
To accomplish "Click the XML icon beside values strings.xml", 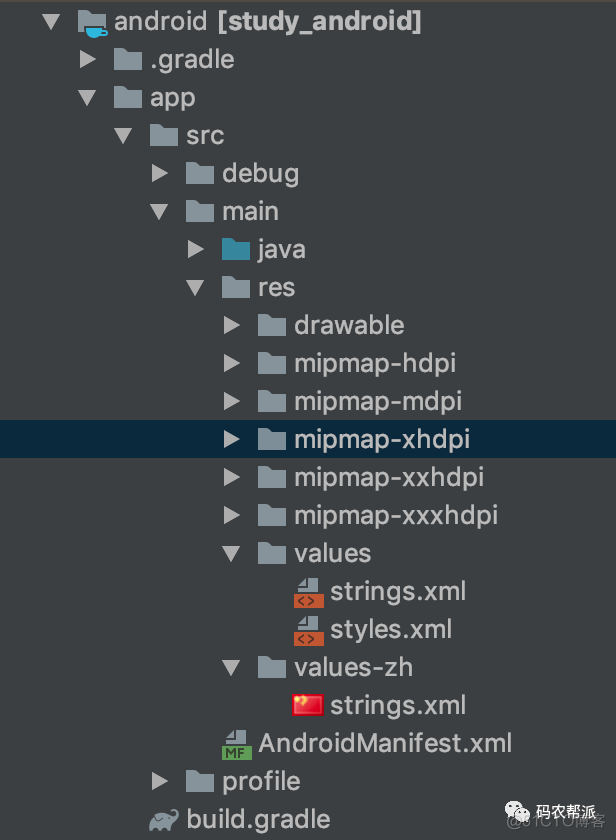I will coord(309,592).
